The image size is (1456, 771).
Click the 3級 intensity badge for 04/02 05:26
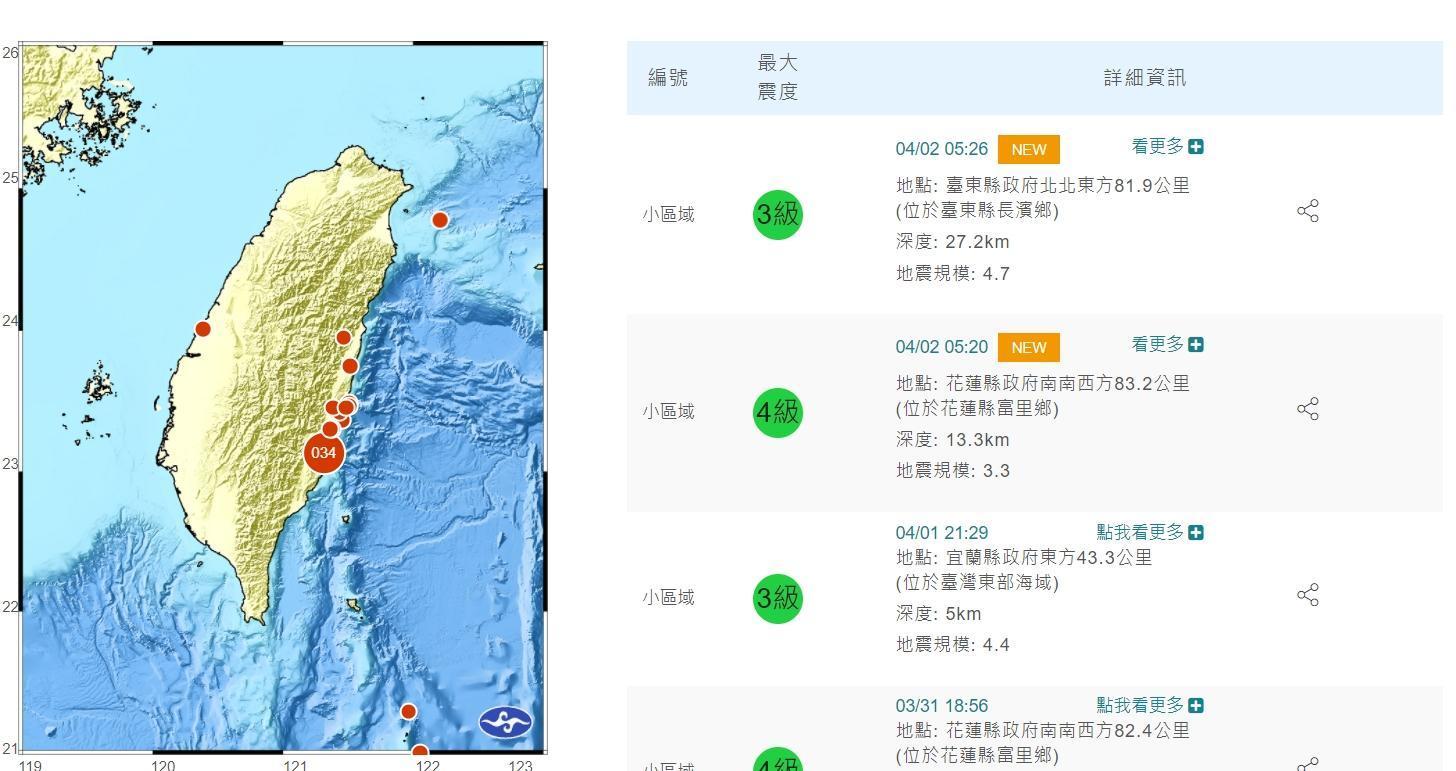point(778,214)
